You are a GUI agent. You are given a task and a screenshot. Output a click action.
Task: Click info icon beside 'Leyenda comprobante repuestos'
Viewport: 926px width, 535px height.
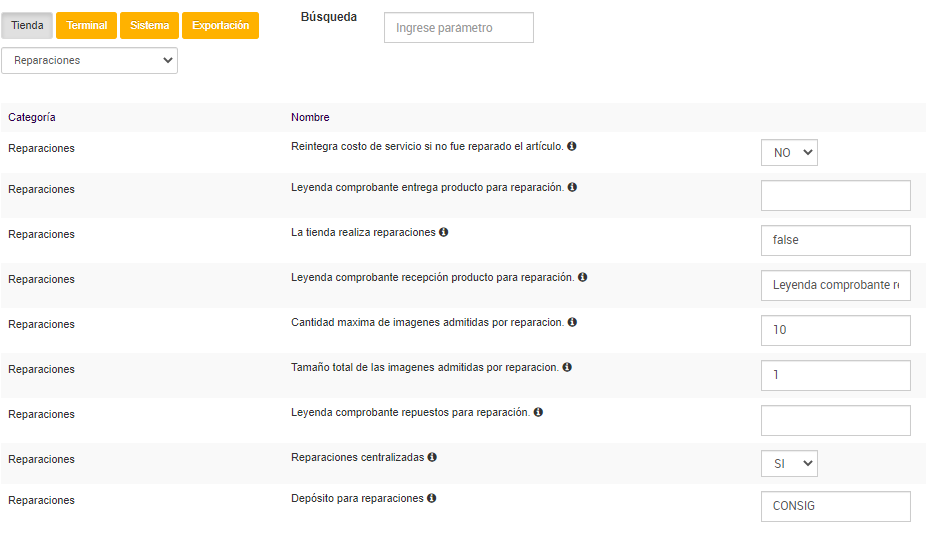(538, 412)
